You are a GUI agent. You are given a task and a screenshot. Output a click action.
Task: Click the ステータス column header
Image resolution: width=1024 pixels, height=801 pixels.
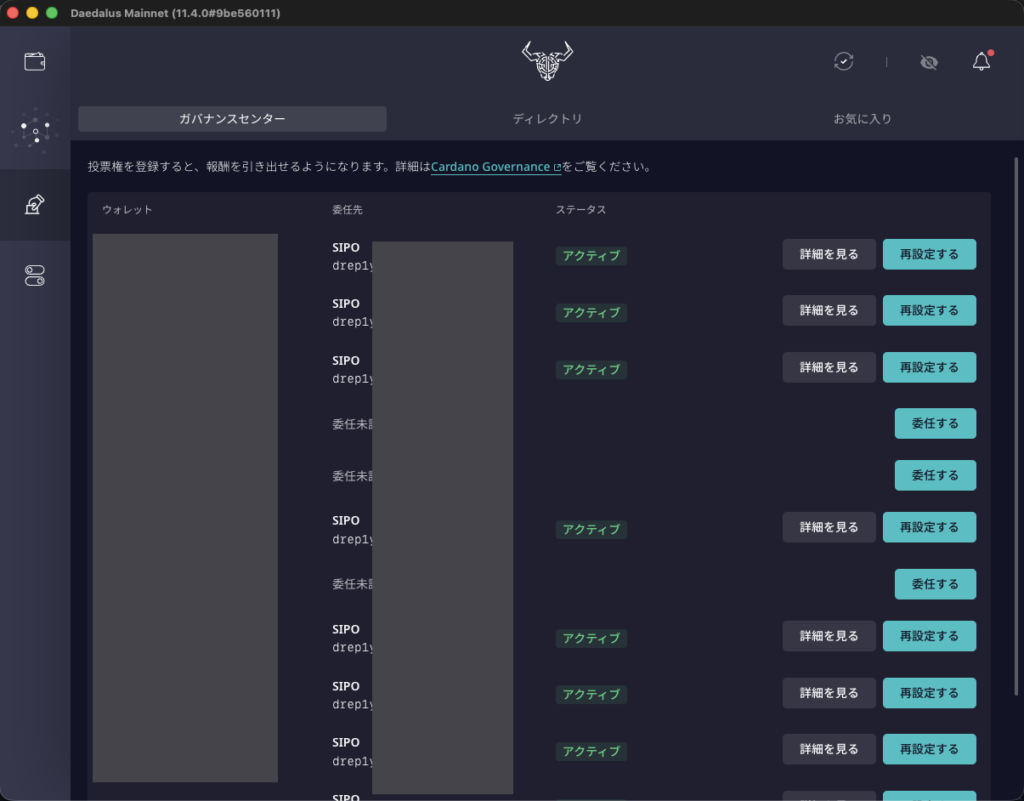pos(581,210)
